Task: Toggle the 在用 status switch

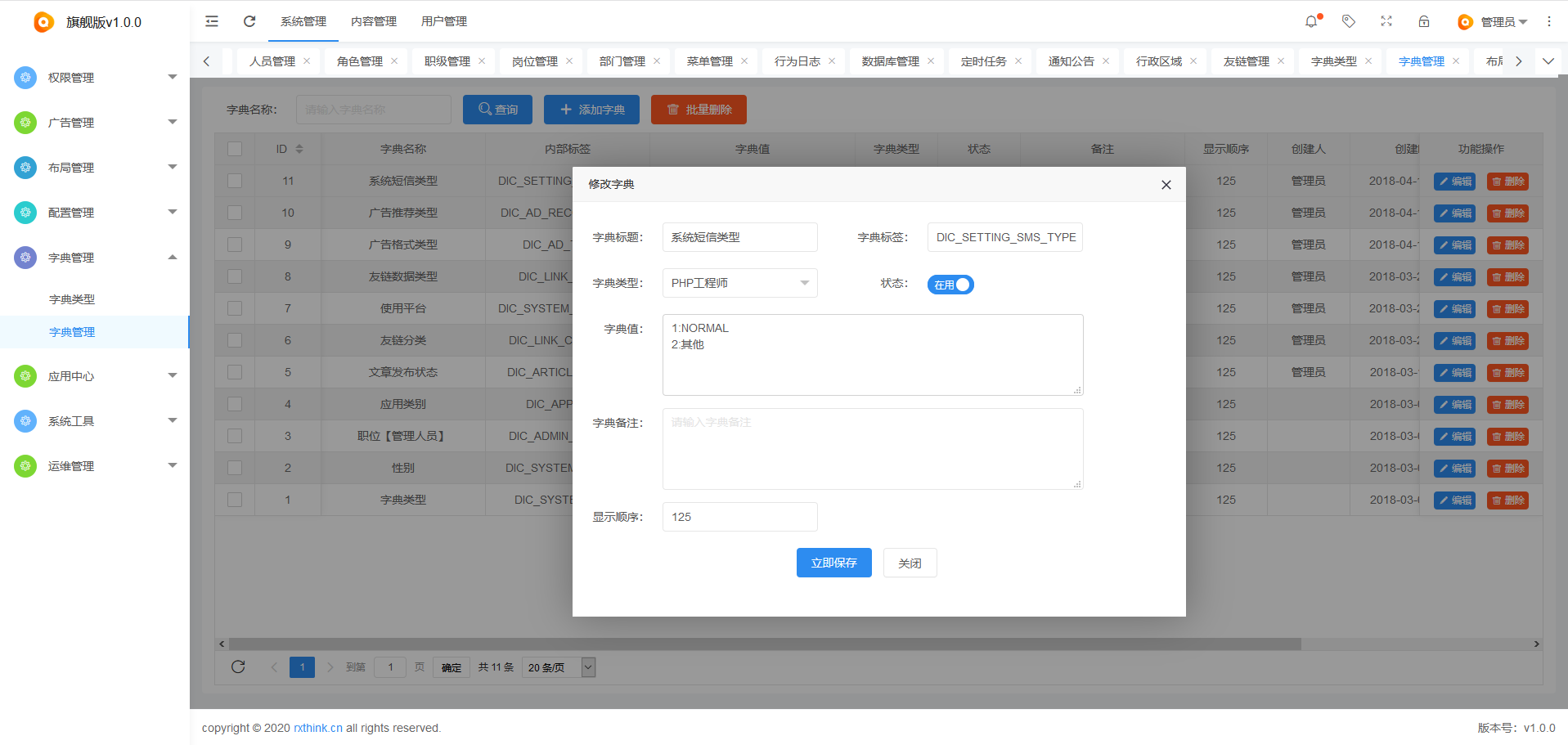Action: [x=950, y=285]
